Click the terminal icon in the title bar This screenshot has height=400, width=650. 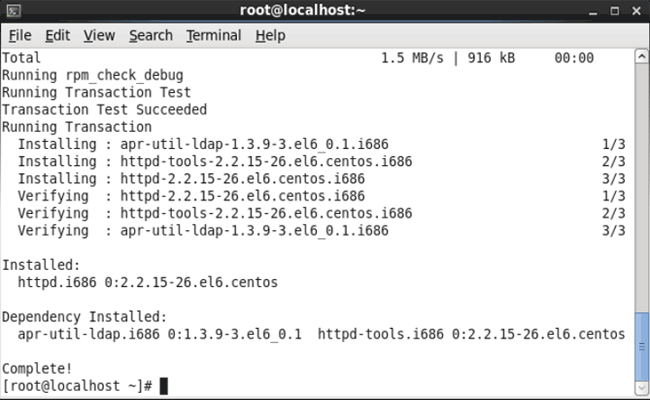coord(13,11)
